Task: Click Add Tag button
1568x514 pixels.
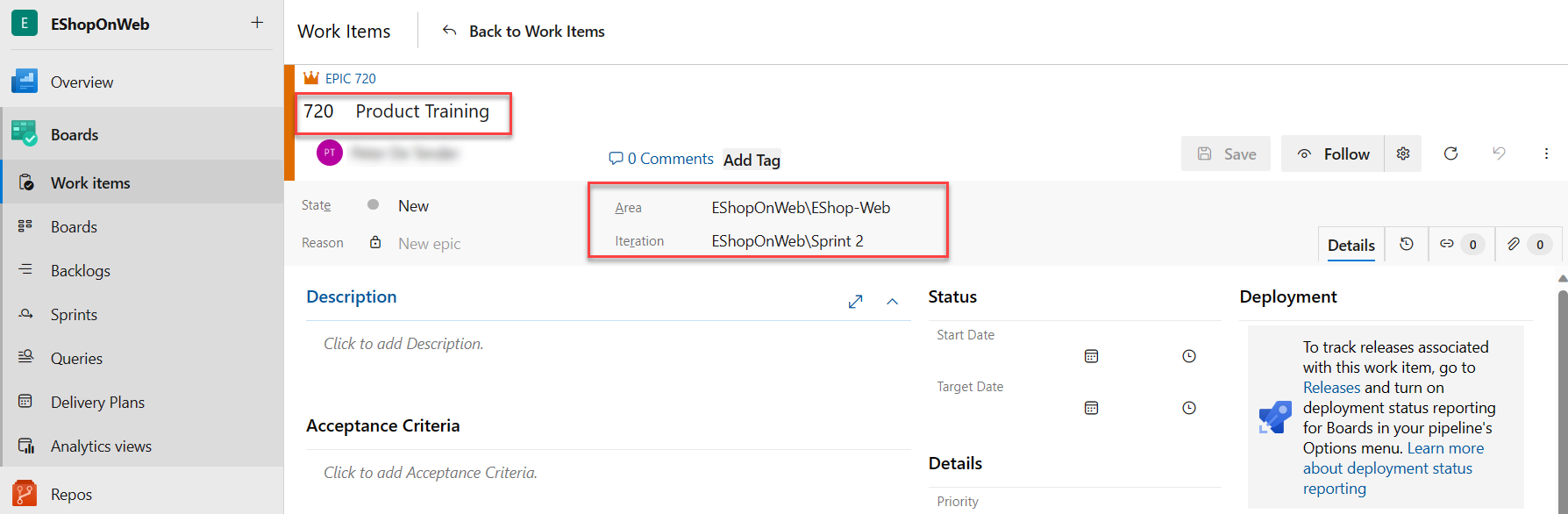Action: point(752,160)
